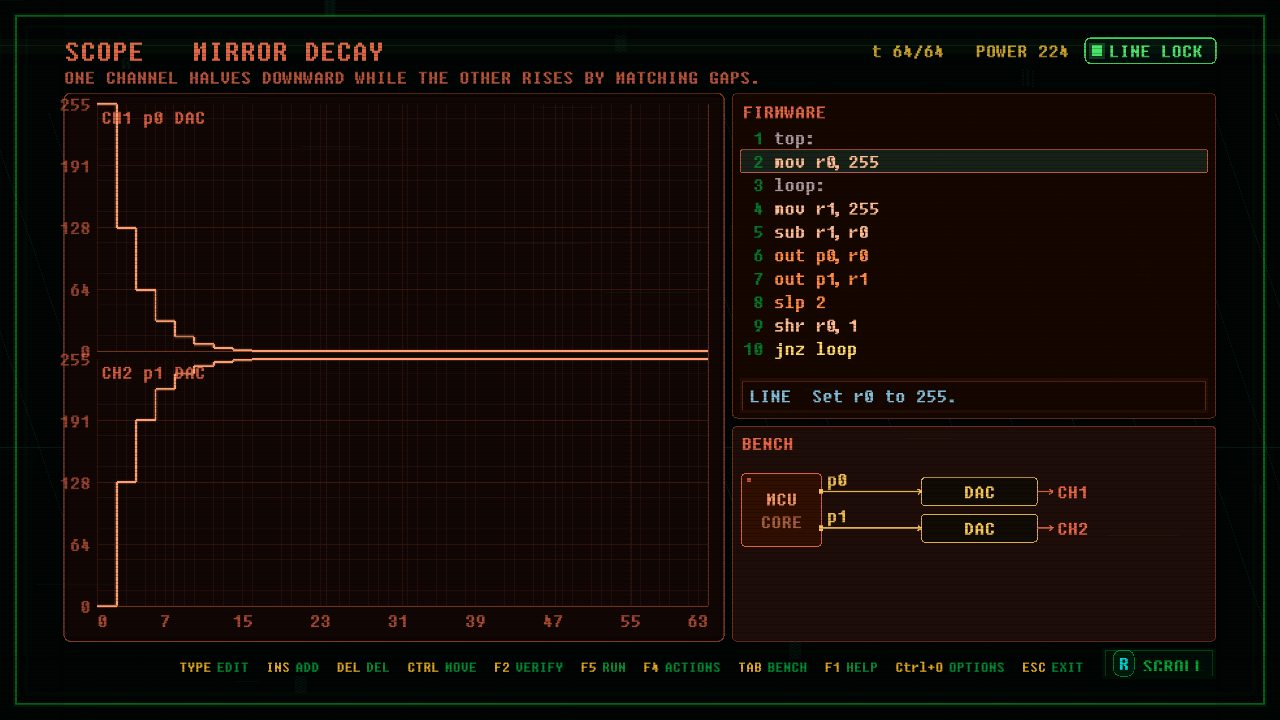This screenshot has height=720, width=1280.
Task: Click ESC EXIT
Action: click(x=1053, y=667)
